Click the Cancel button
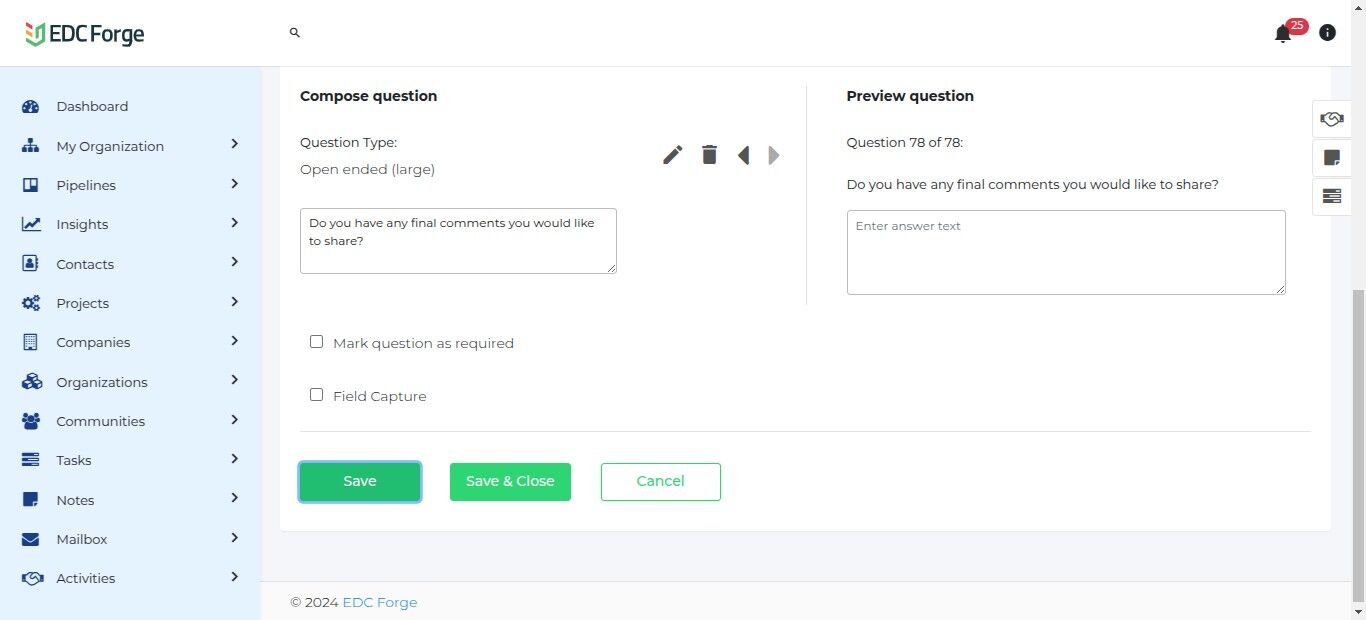Viewport: 1366px width, 620px height. [660, 481]
